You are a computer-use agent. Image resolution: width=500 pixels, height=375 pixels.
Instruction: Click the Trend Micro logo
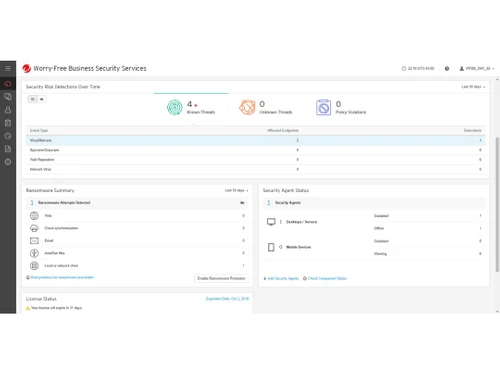26,68
